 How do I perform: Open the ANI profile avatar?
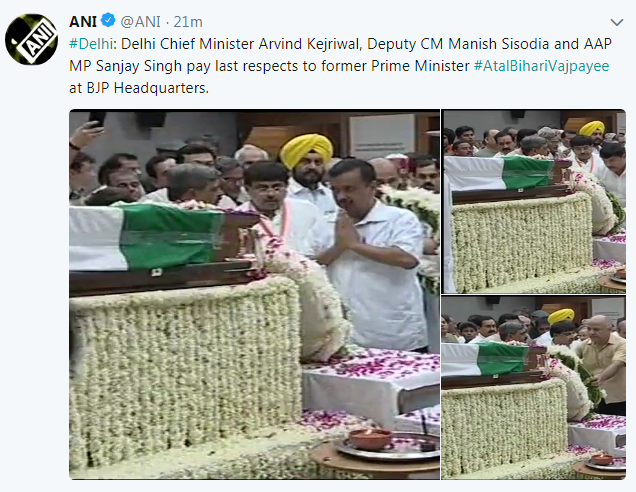pos(31,39)
